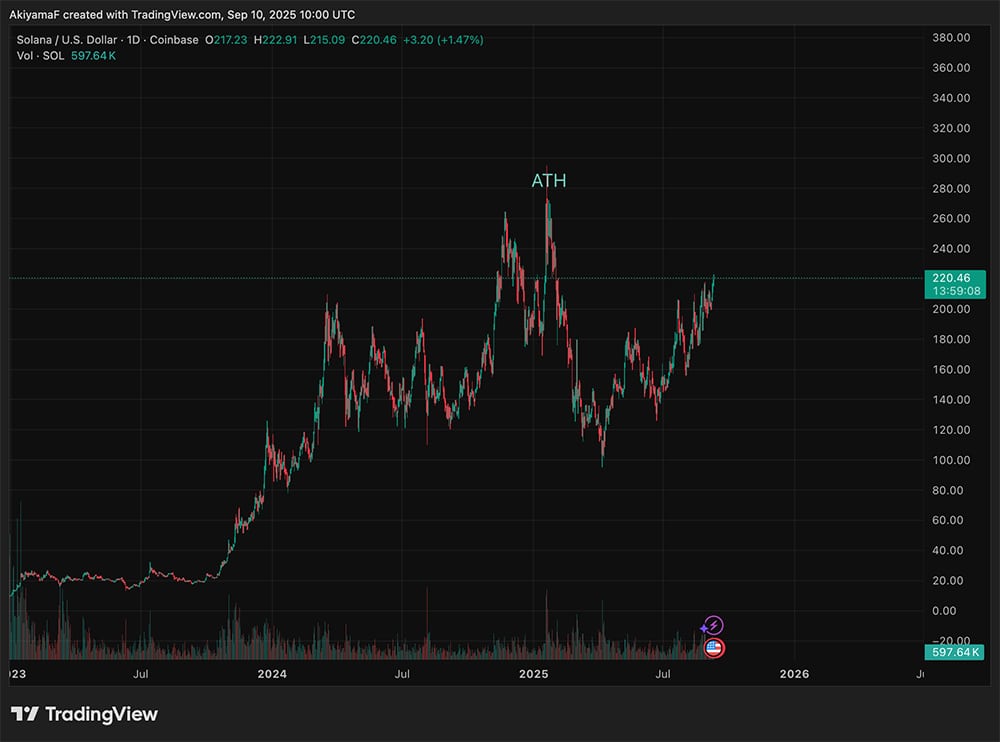
Task: Click the 2024 label on time axis
Action: pos(271,675)
